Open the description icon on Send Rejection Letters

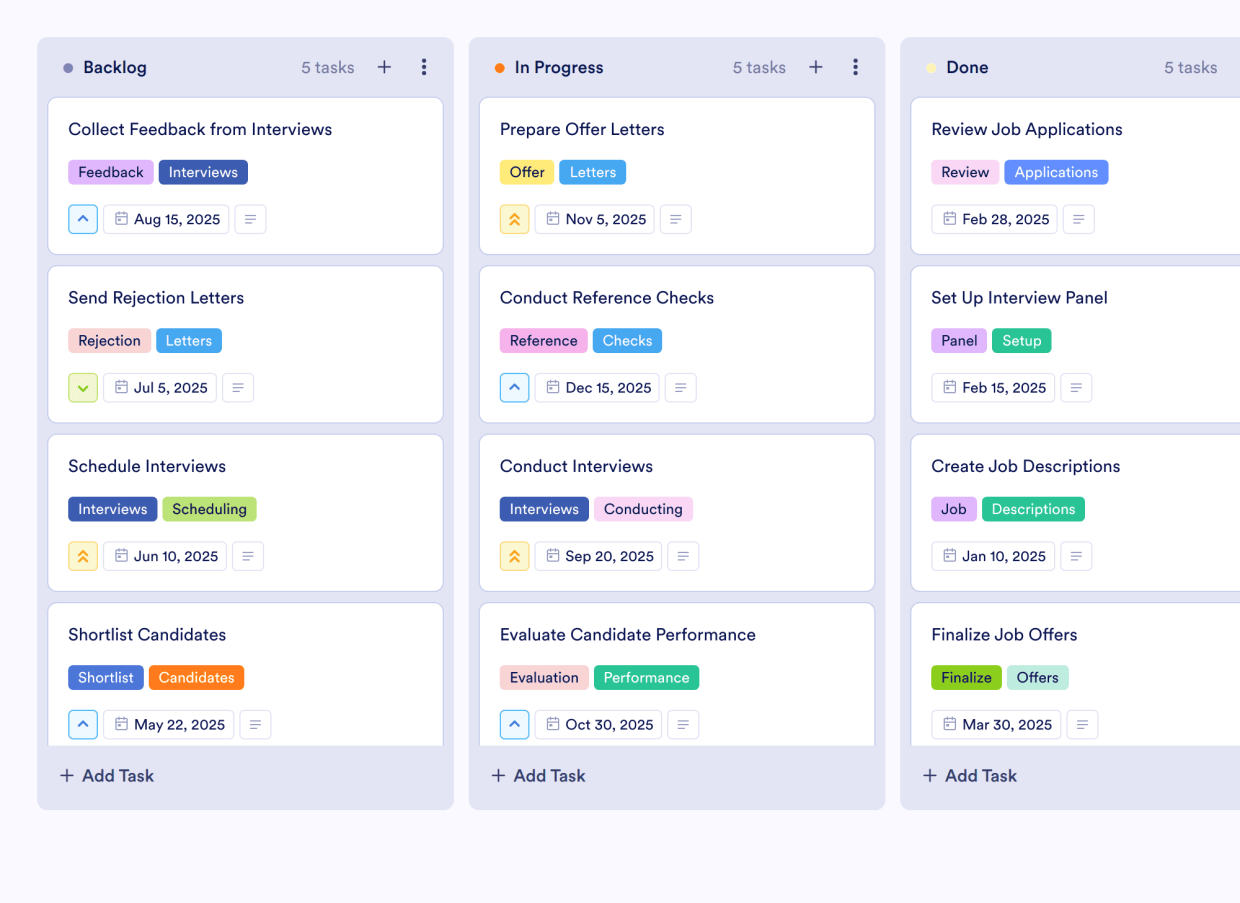coord(237,387)
